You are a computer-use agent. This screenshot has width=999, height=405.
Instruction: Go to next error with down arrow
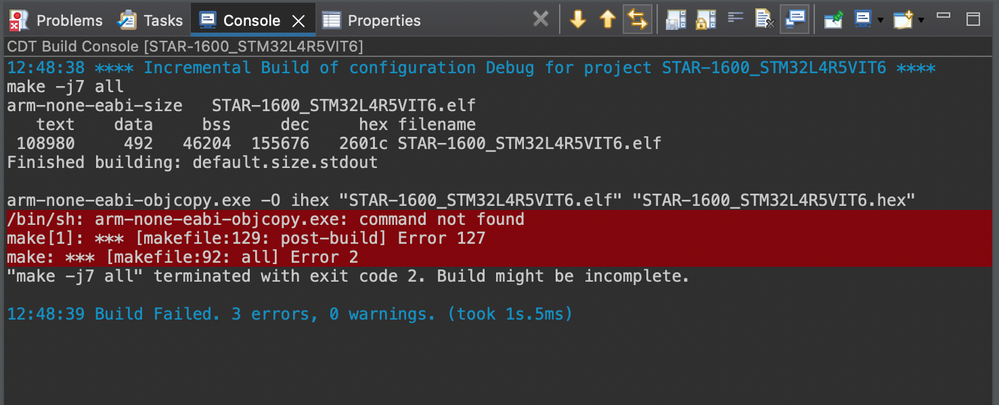pyautogui.click(x=577, y=20)
